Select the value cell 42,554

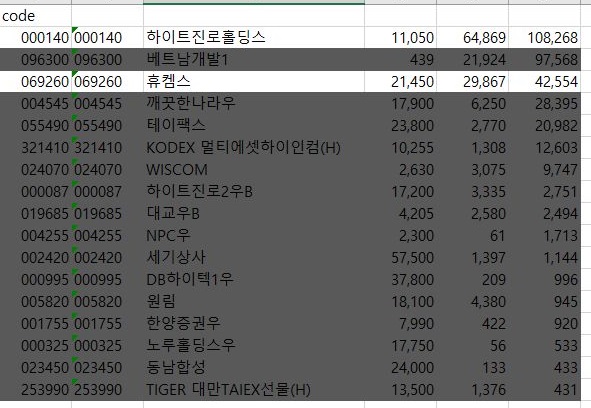pos(545,81)
